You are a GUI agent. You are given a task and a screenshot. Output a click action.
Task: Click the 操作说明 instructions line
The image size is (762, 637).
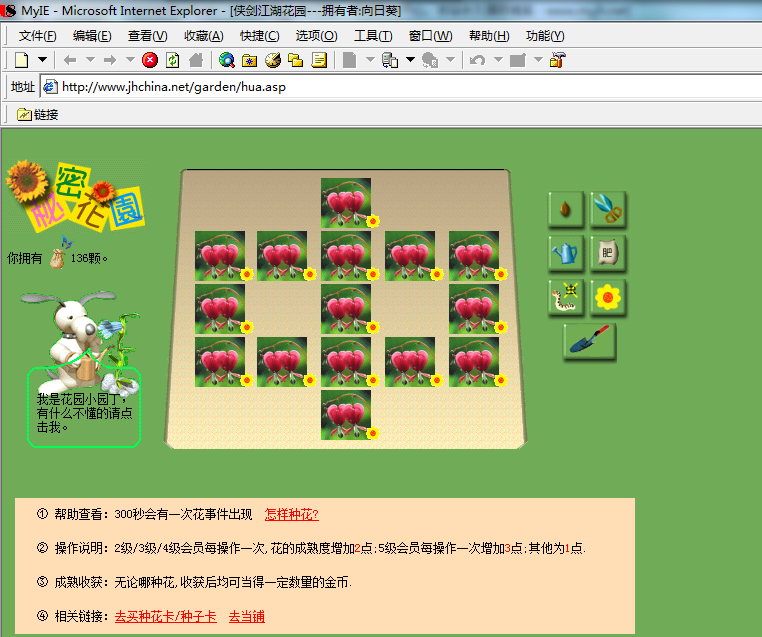311,549
